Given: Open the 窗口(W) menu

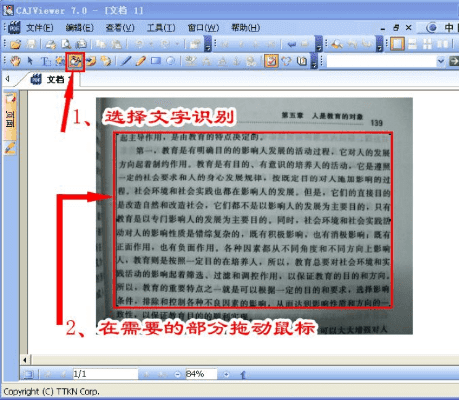Looking at the screenshot, I should pos(203,28).
